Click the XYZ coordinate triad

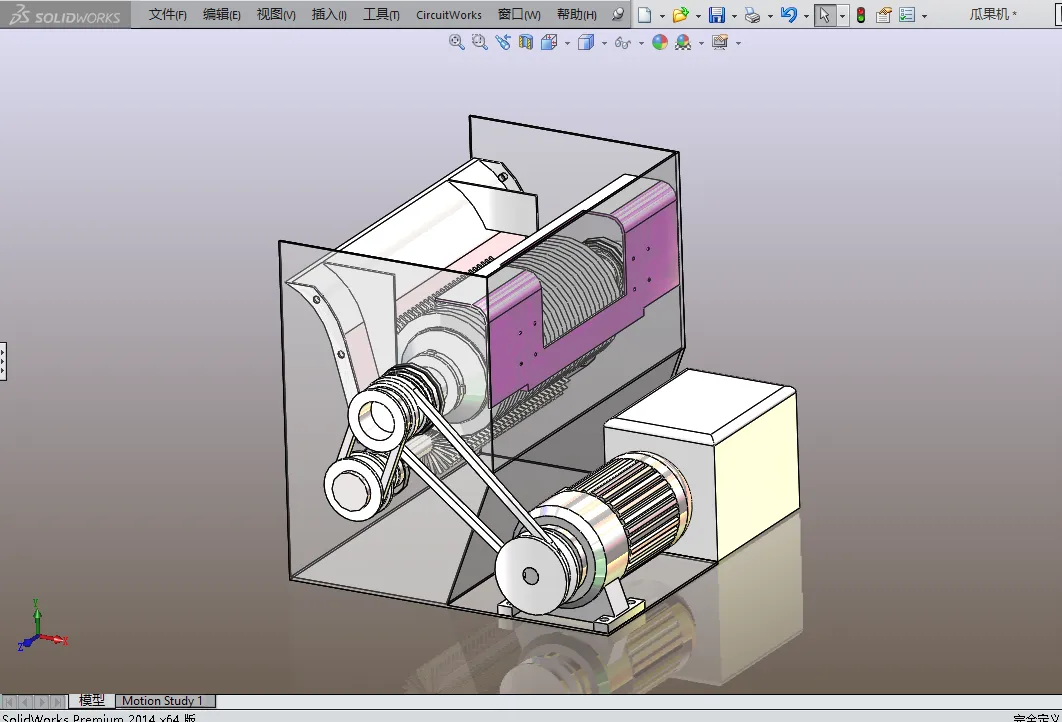click(x=41, y=626)
